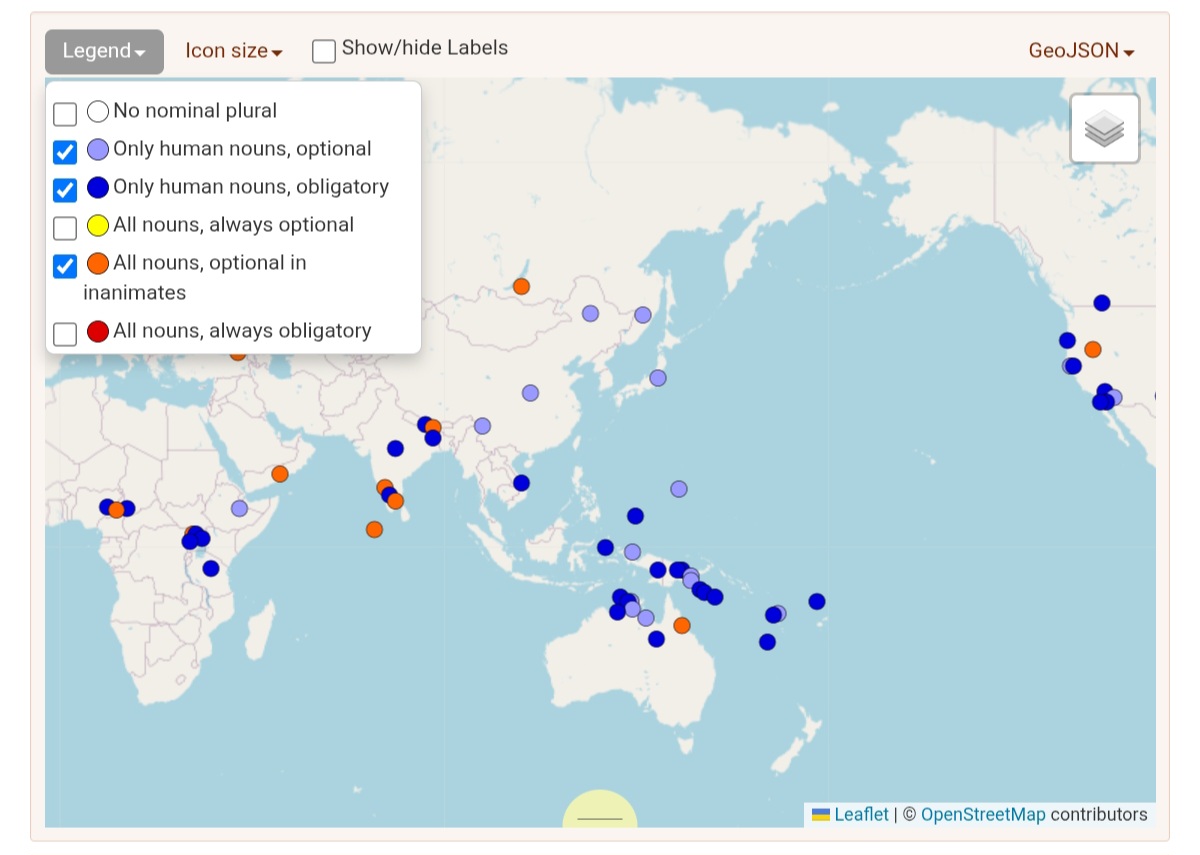Click the orange marker in Mongolia
This screenshot has width=1200, height=855.
coord(521,287)
